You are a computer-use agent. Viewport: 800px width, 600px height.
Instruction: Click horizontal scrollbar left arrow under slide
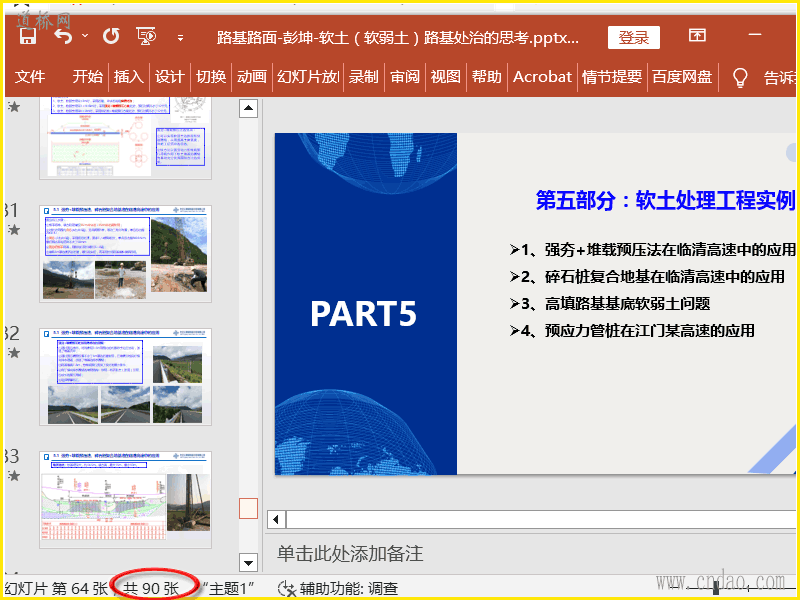pos(276,519)
